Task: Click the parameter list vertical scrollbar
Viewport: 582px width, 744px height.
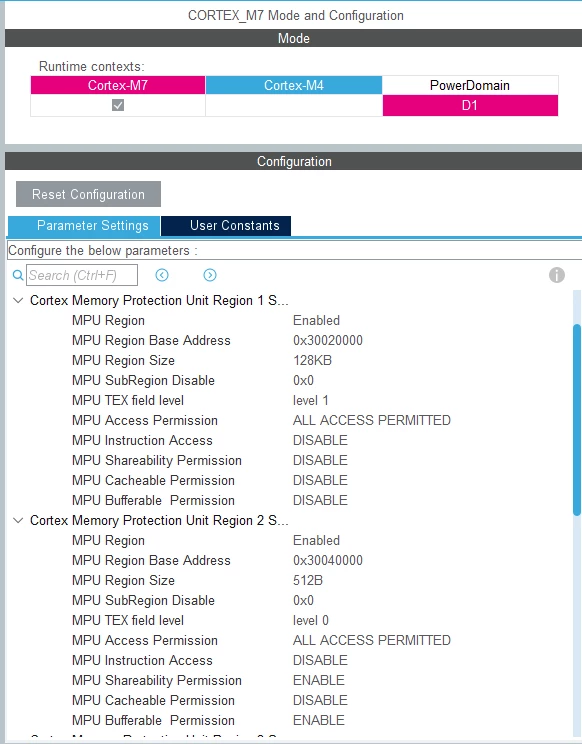Action: click(577, 420)
